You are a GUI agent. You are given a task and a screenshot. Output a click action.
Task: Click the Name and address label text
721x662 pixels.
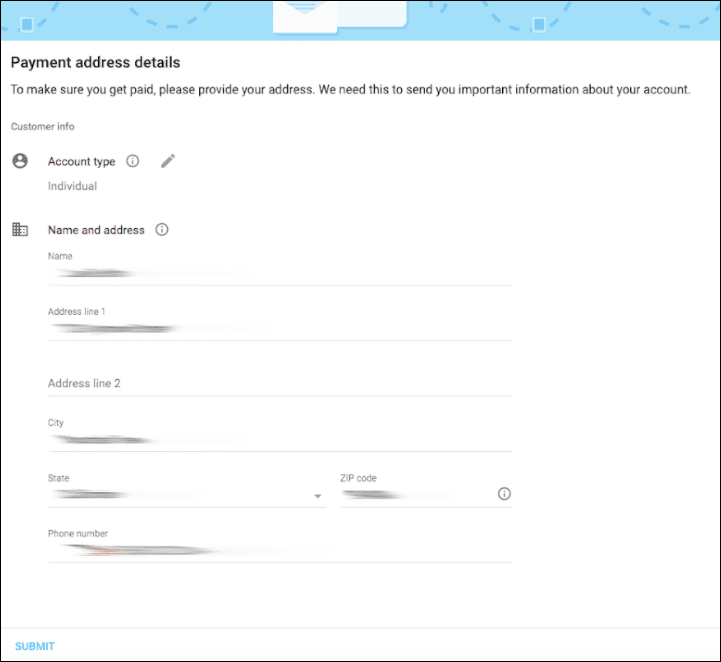point(96,230)
